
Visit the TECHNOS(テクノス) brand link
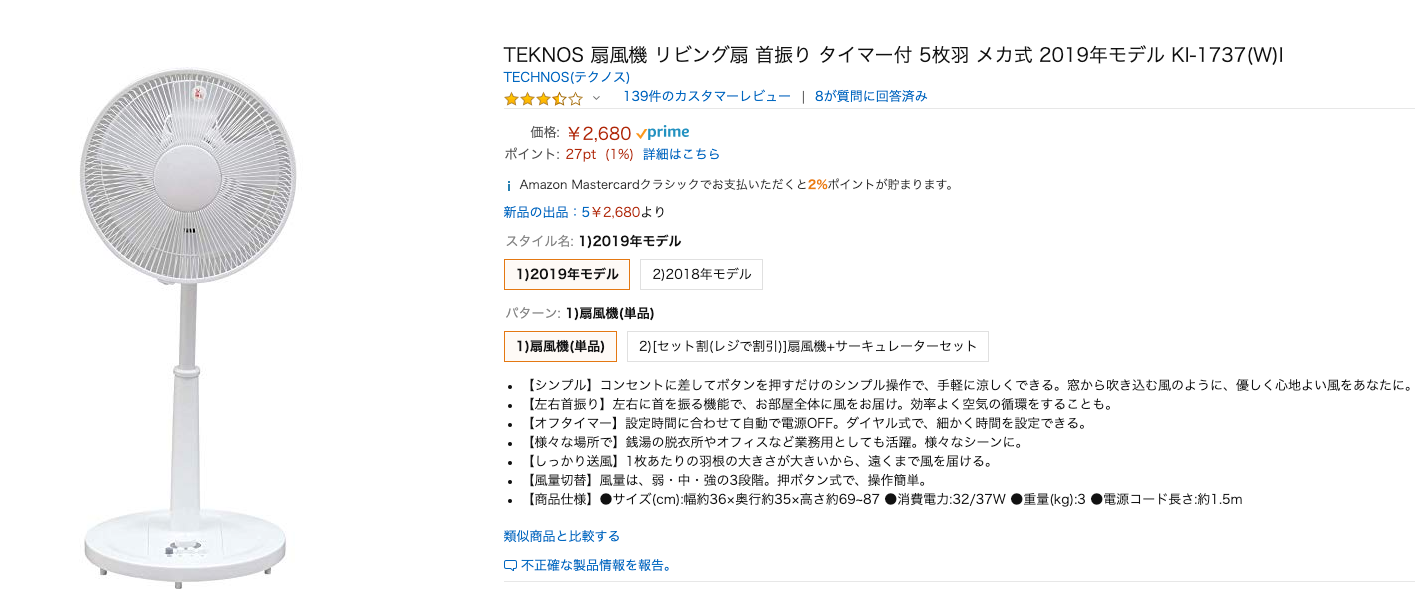click(566, 77)
